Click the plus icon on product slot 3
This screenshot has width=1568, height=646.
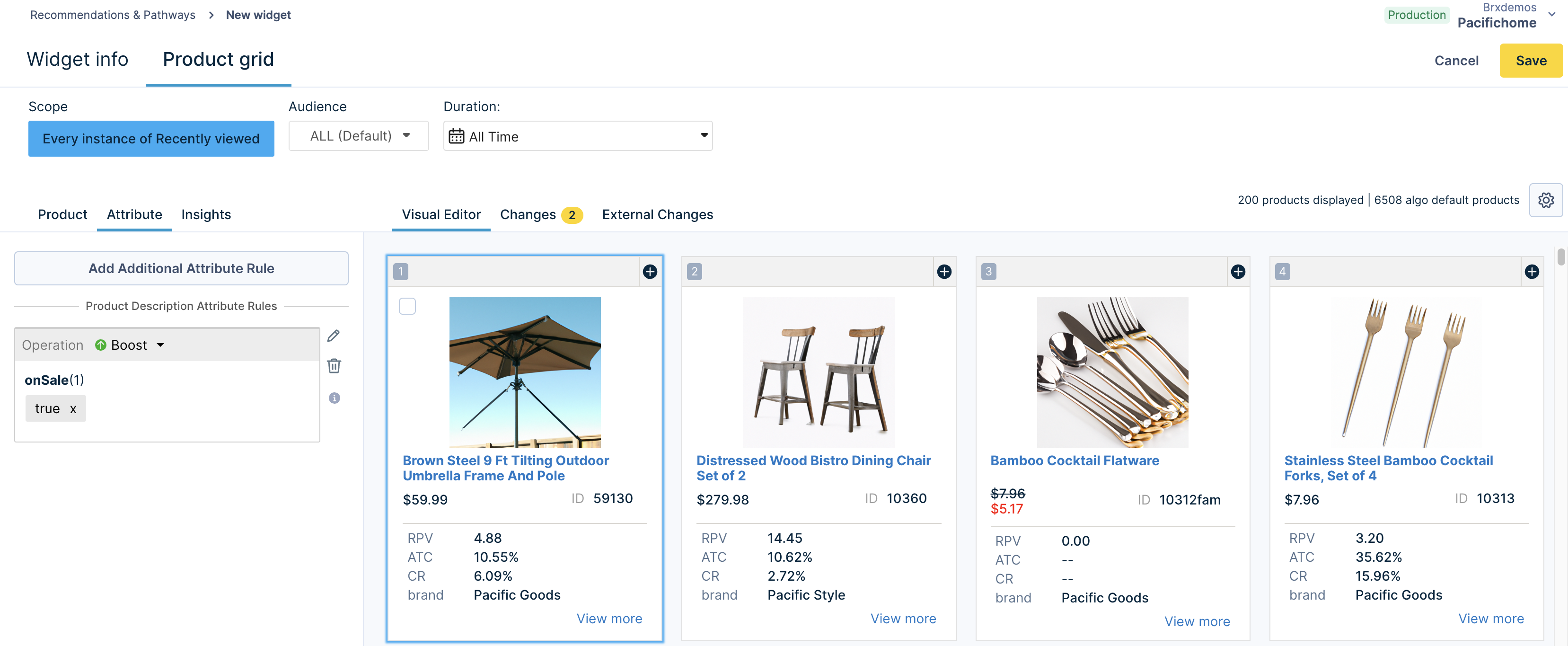tap(1237, 272)
